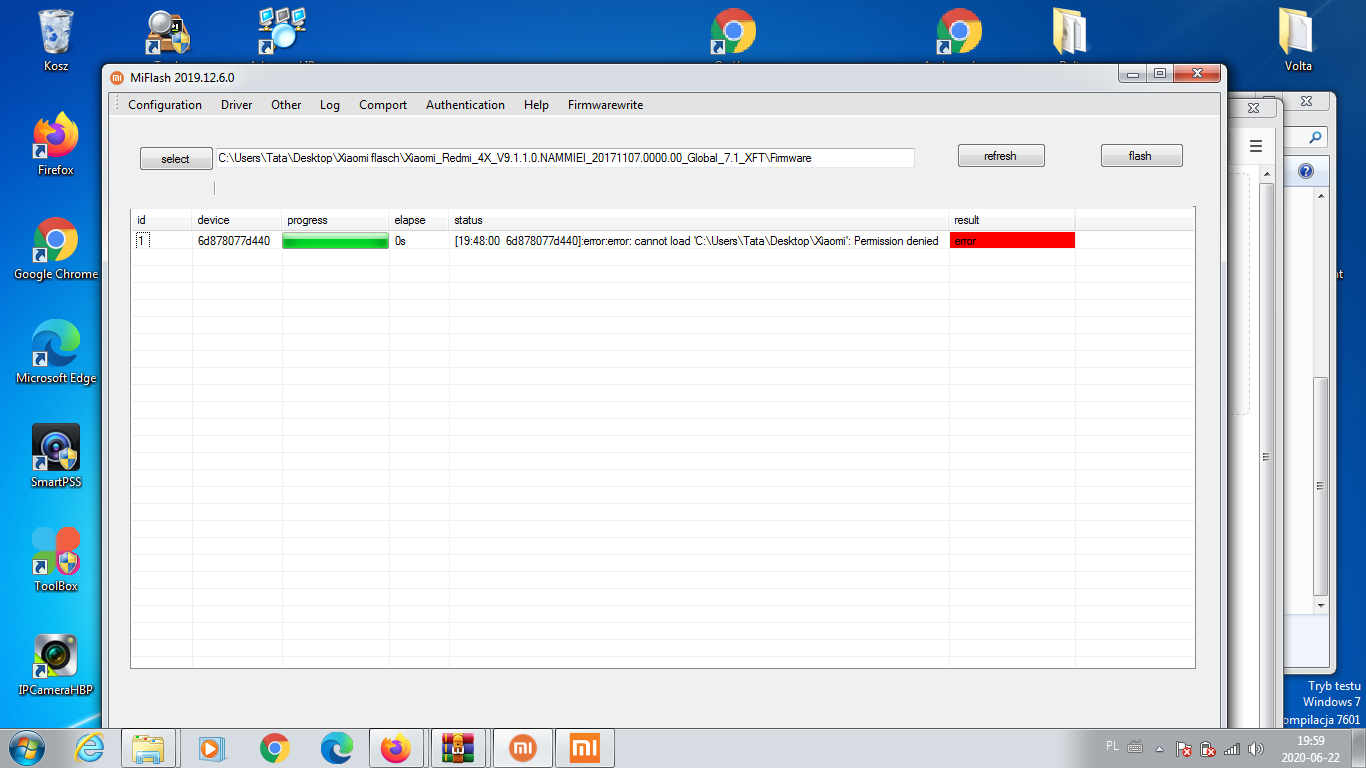Focus the firmware path input field
This screenshot has width=1366, height=768.
[565, 158]
